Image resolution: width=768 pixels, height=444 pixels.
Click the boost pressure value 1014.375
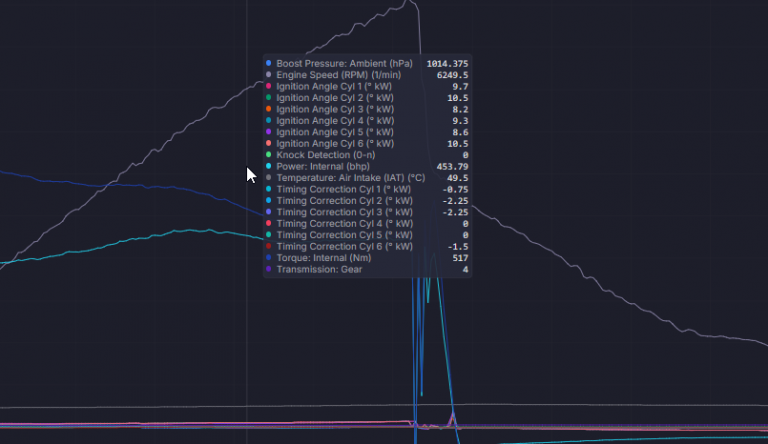447,64
